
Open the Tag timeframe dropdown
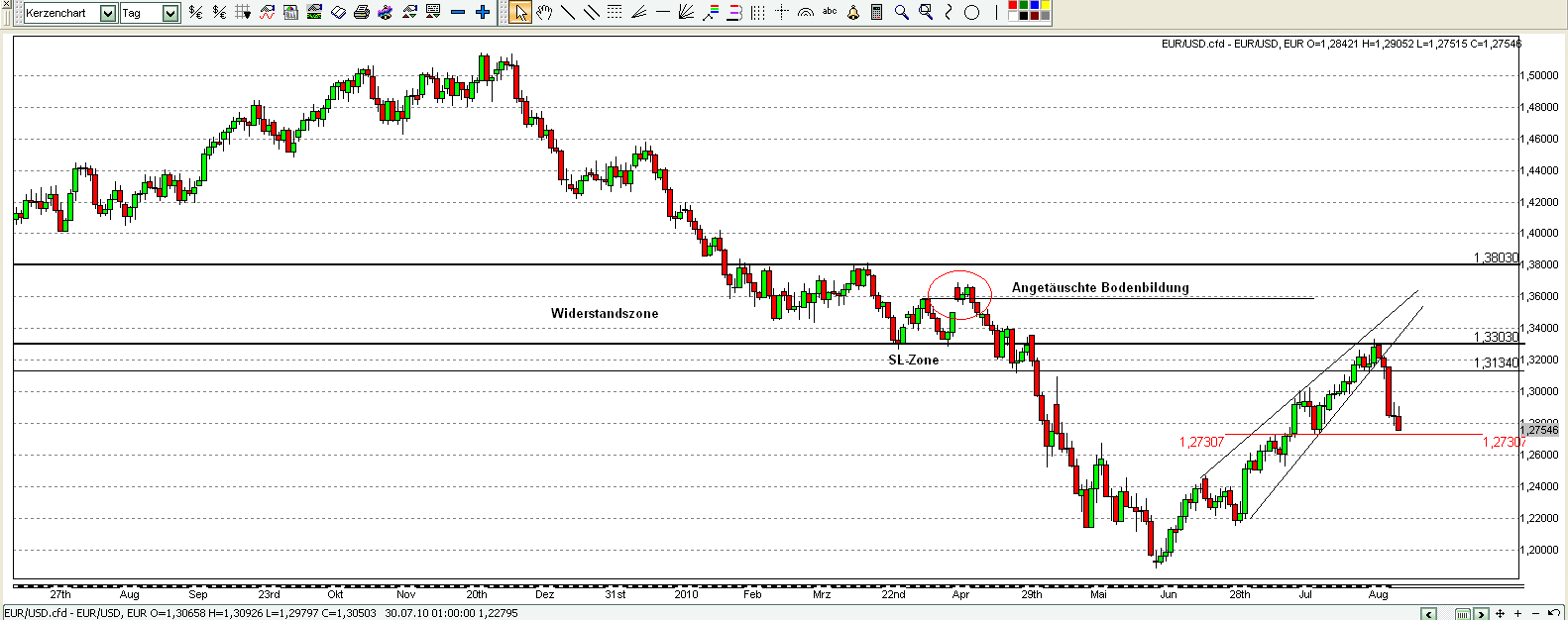(170, 13)
